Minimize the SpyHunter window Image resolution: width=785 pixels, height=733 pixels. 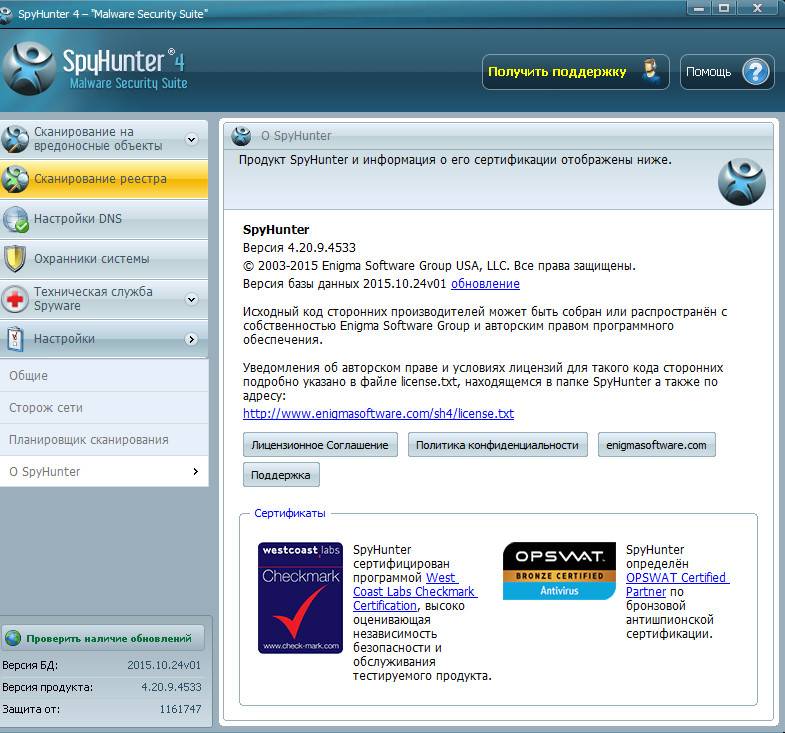click(699, 8)
